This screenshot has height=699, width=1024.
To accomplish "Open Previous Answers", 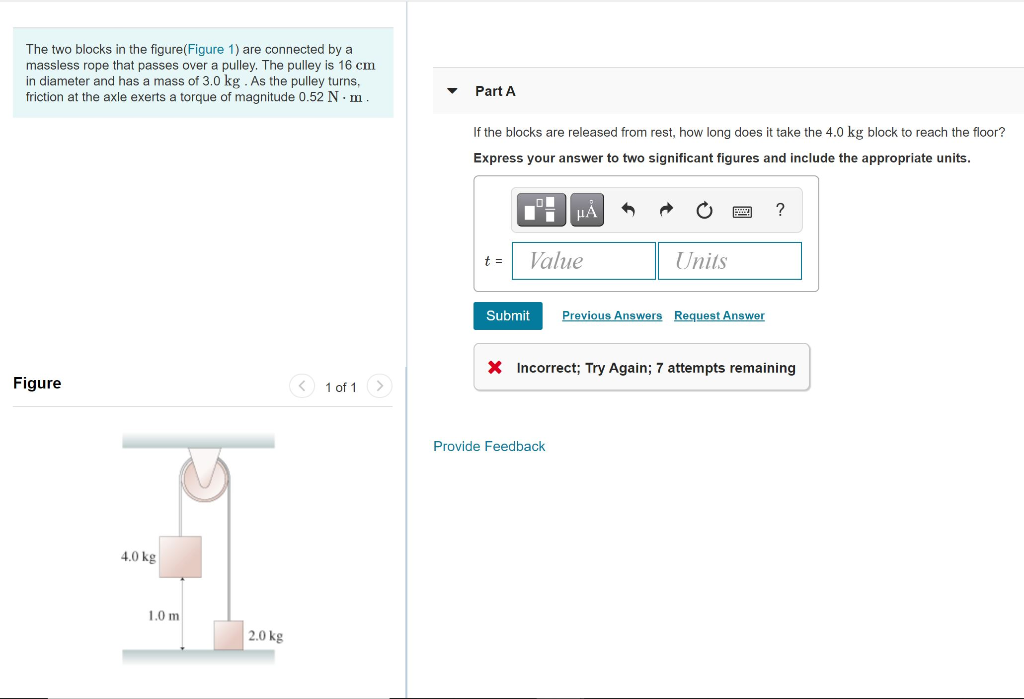I will click(x=611, y=315).
